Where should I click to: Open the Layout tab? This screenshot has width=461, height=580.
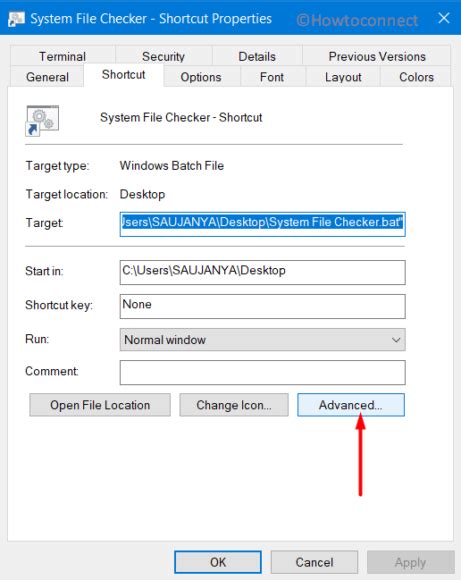click(x=343, y=77)
